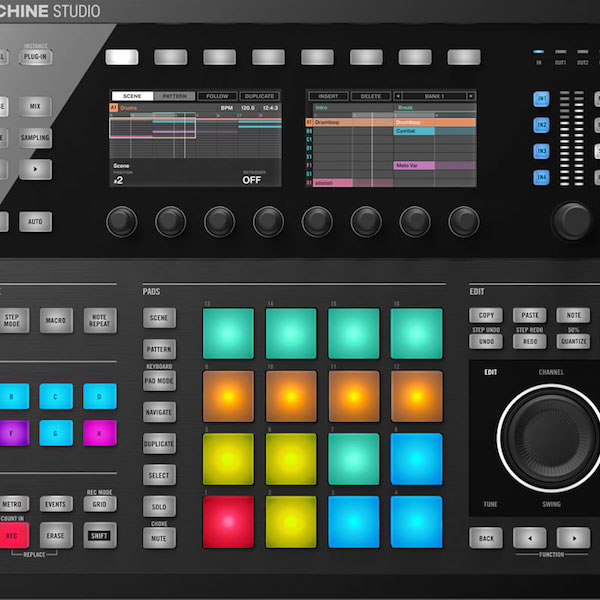Image resolution: width=600 pixels, height=600 pixels.
Task: Click the PASTE button
Action: pyautogui.click(x=530, y=315)
